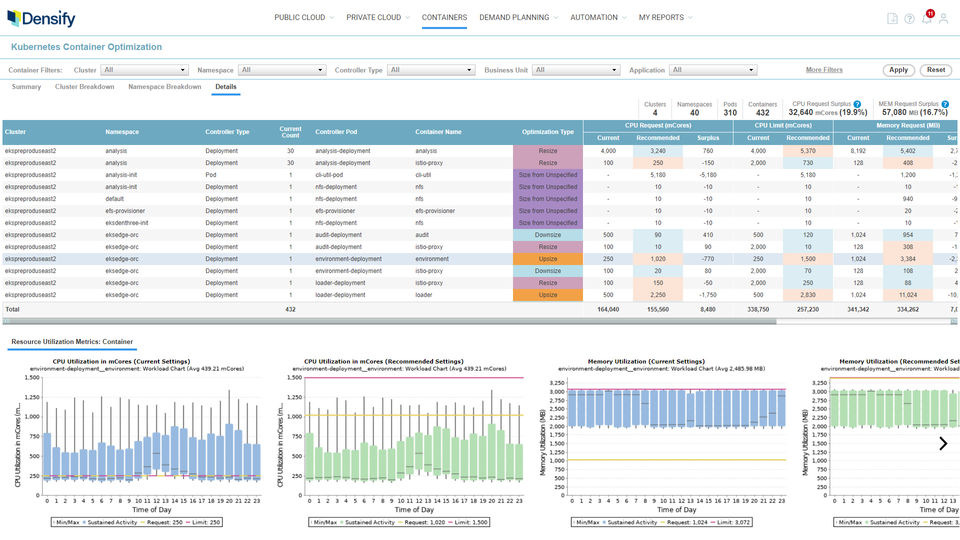Screen dimensions: 960x540
Task: Open the Cluster filter dropdown
Action: click(145, 70)
